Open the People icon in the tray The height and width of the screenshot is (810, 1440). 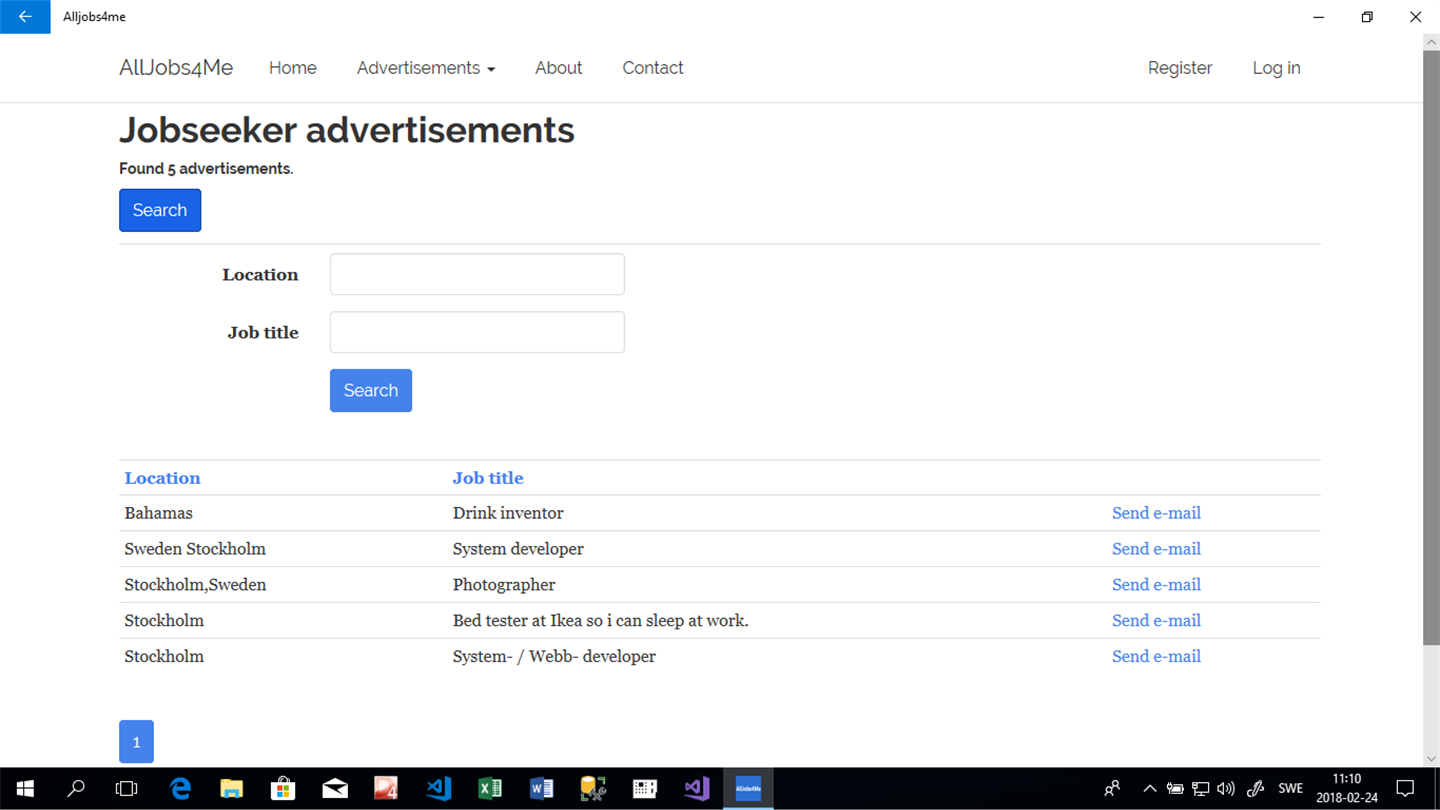coord(1112,789)
